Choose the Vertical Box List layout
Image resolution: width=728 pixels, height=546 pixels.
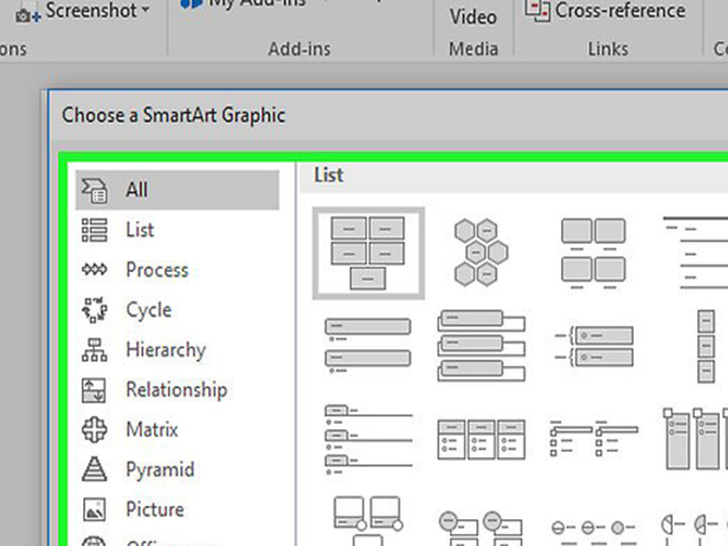point(481,346)
